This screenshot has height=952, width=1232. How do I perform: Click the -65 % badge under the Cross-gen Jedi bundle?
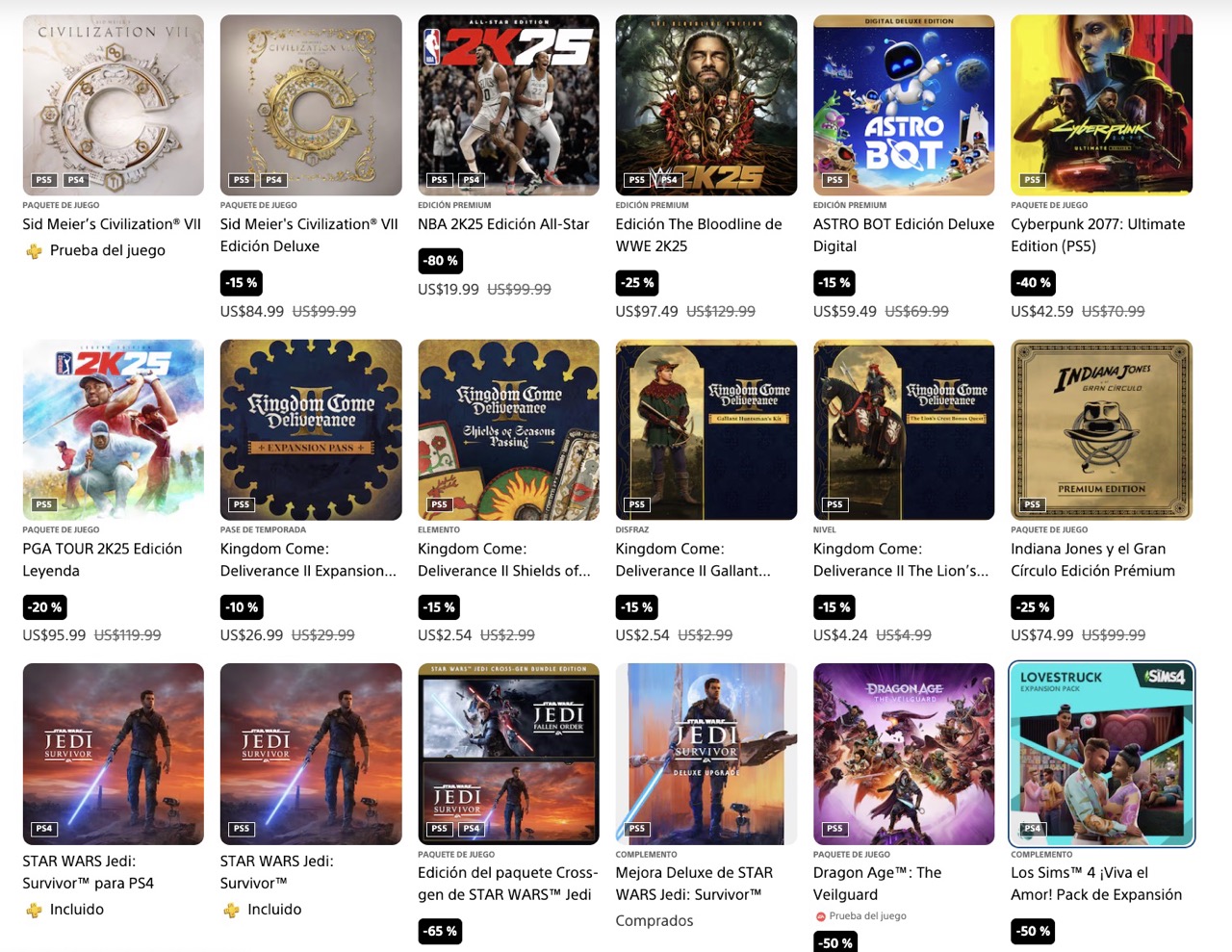441,931
